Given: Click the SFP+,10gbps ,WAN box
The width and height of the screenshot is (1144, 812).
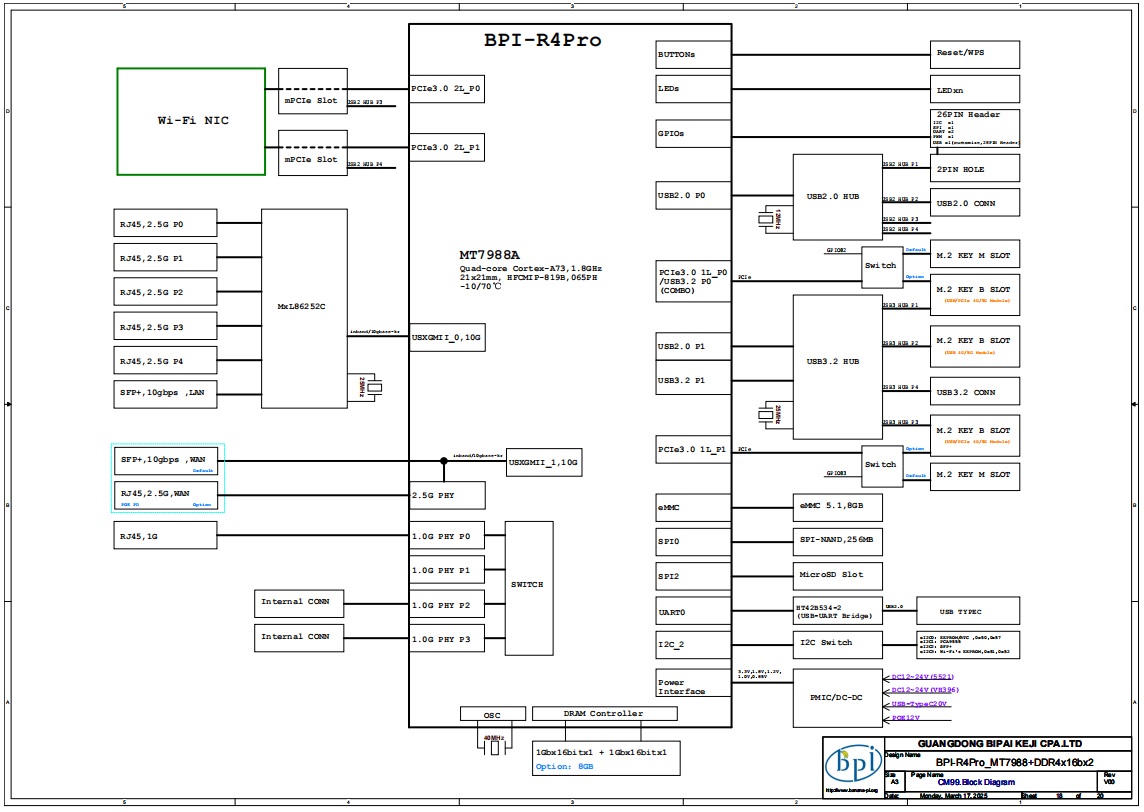Looking at the screenshot, I should (166, 461).
